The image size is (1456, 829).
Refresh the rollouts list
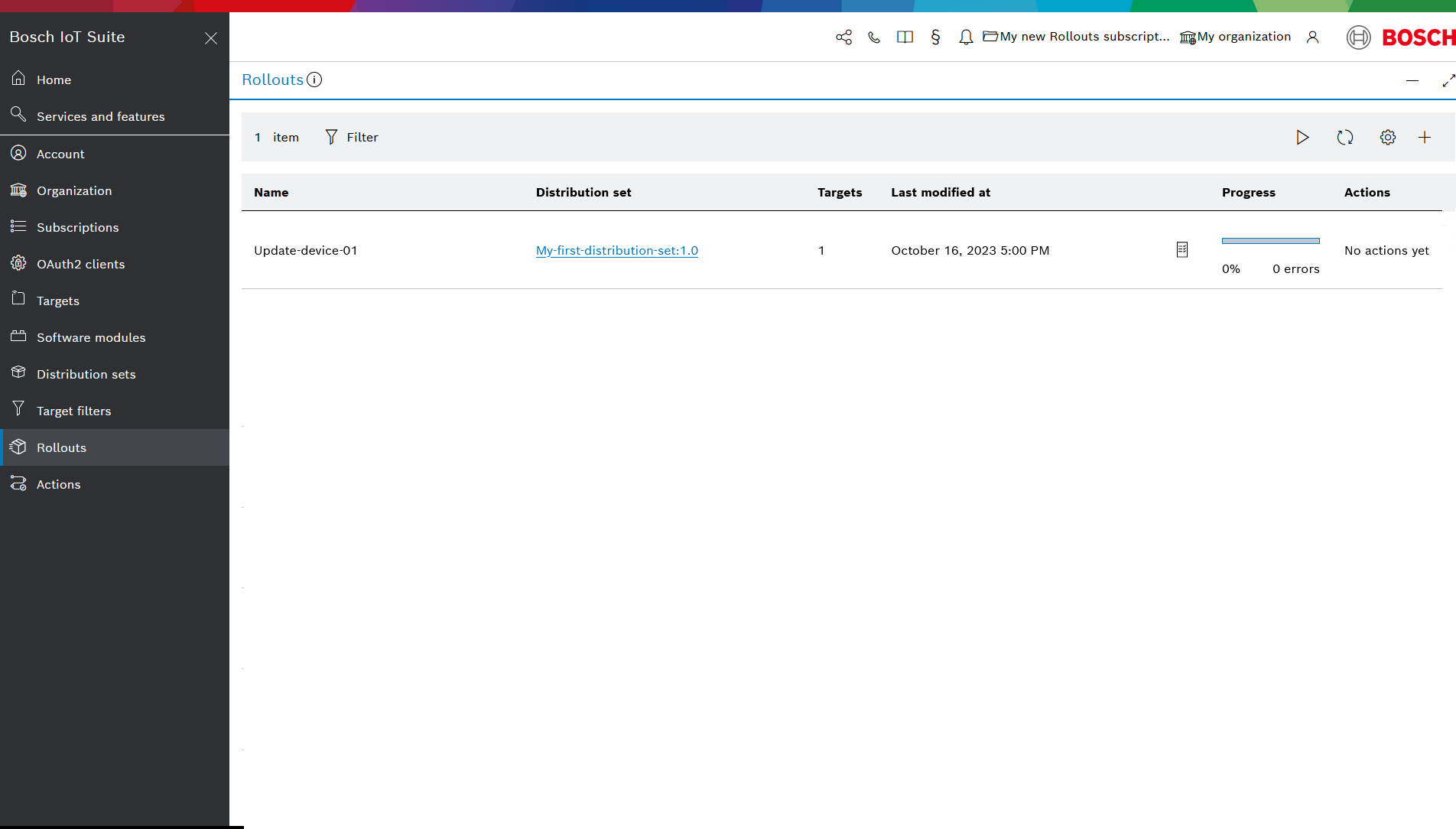(x=1345, y=138)
